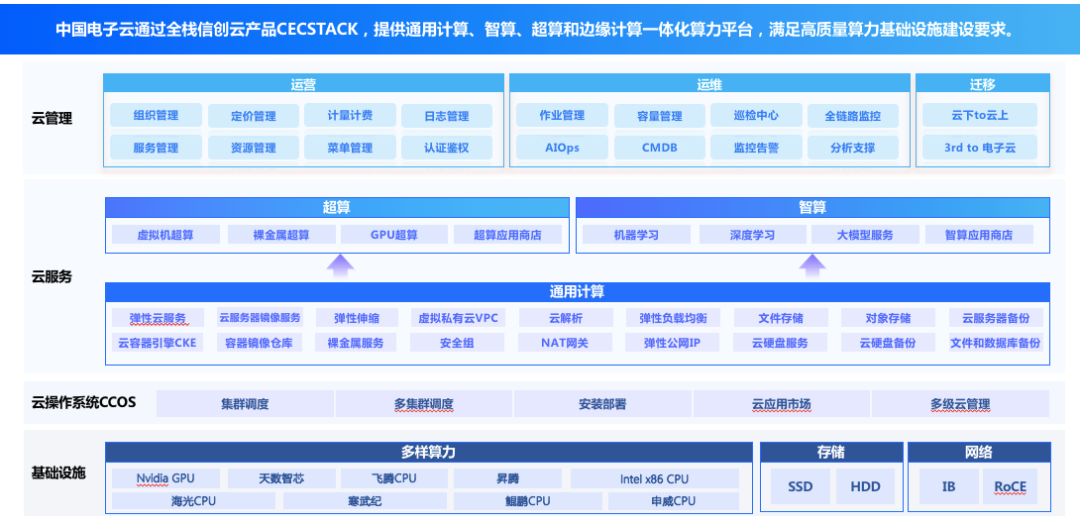Click the 云容器引擎CKE box

point(158,342)
